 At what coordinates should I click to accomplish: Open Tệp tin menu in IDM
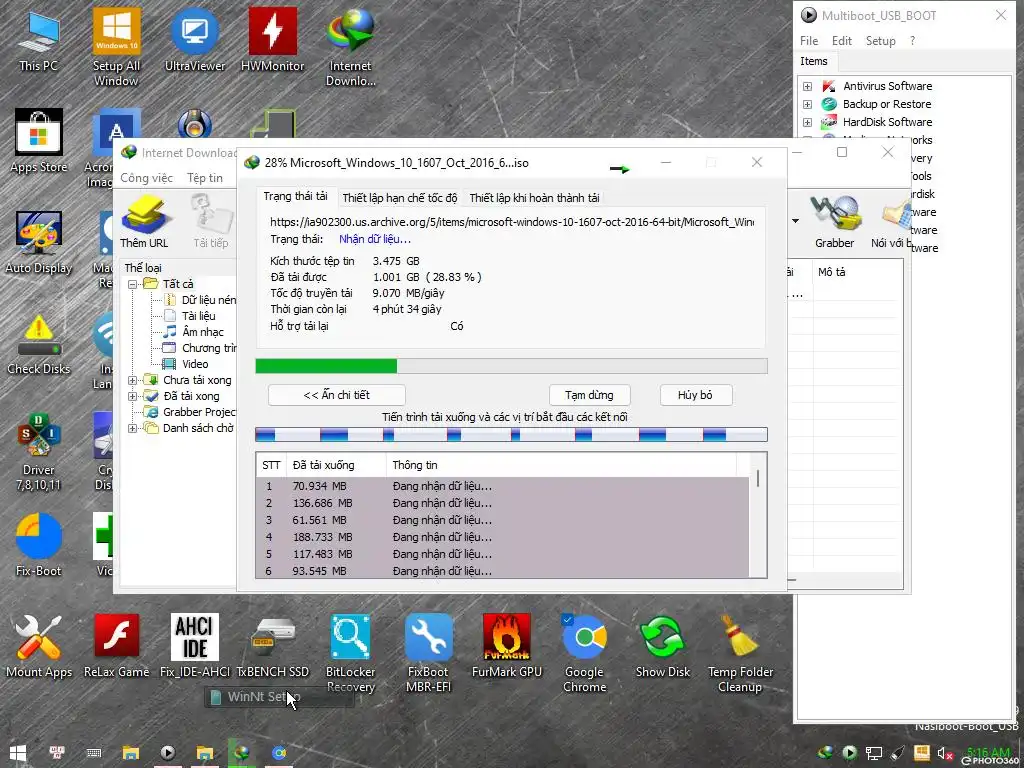205,178
